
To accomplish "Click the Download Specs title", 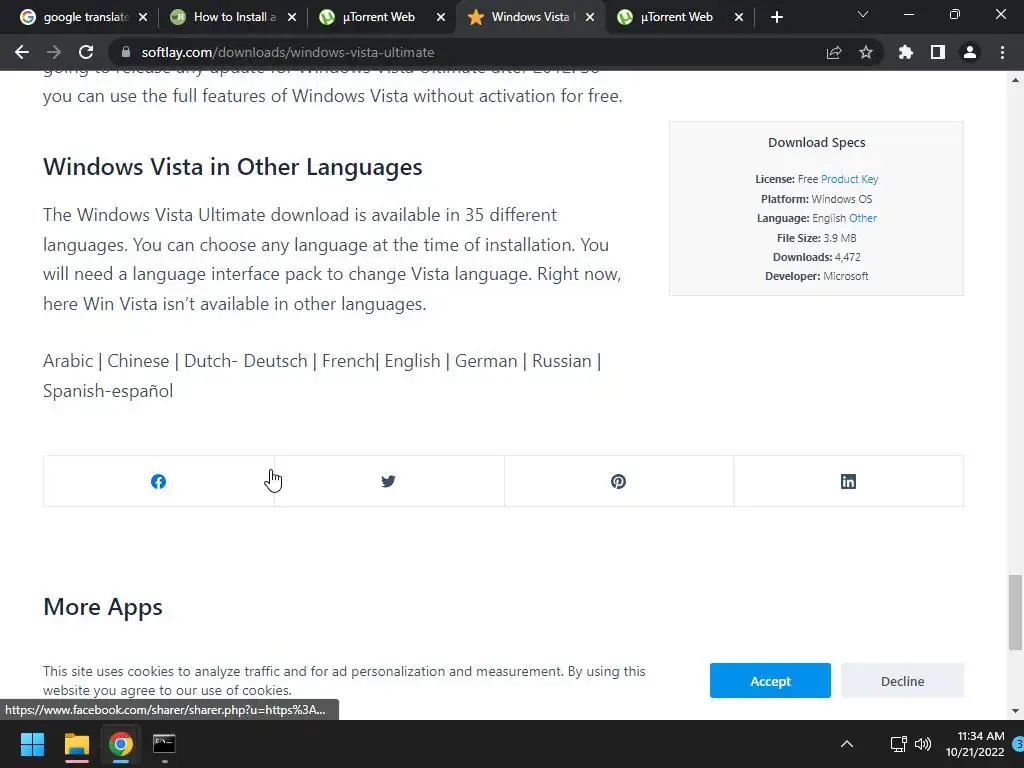I will pyautogui.click(x=816, y=142).
